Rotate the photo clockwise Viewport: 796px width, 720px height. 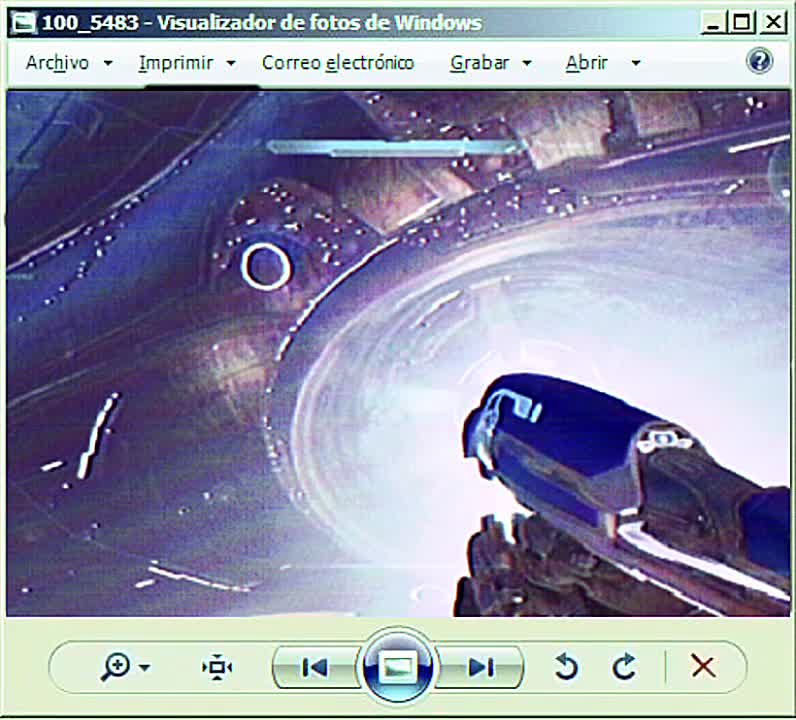point(624,667)
